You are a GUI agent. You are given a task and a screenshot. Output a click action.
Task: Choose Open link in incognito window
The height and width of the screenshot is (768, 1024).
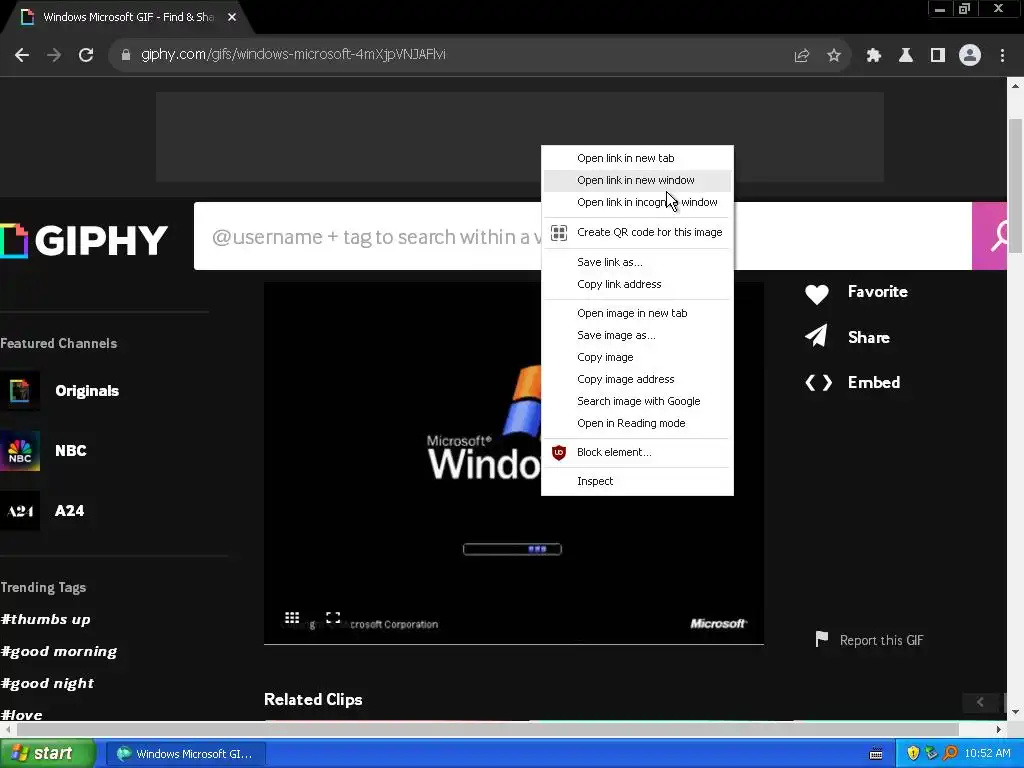click(637, 202)
